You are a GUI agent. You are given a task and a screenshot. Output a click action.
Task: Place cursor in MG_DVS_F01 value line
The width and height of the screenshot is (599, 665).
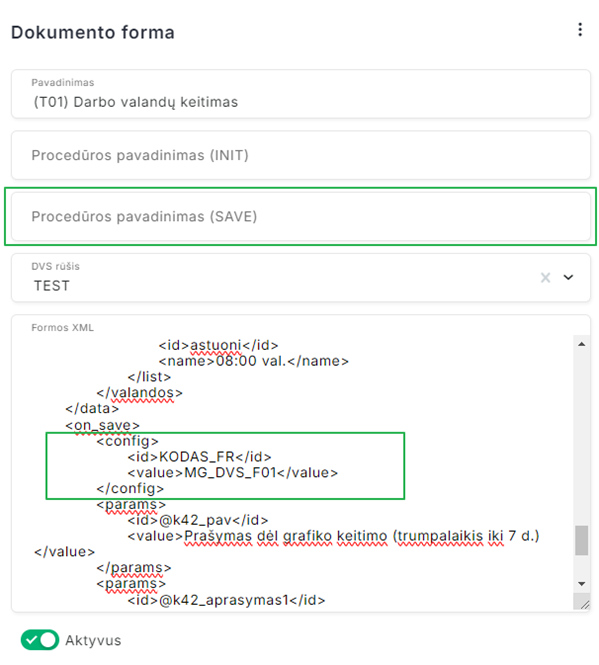pyautogui.click(x=232, y=472)
